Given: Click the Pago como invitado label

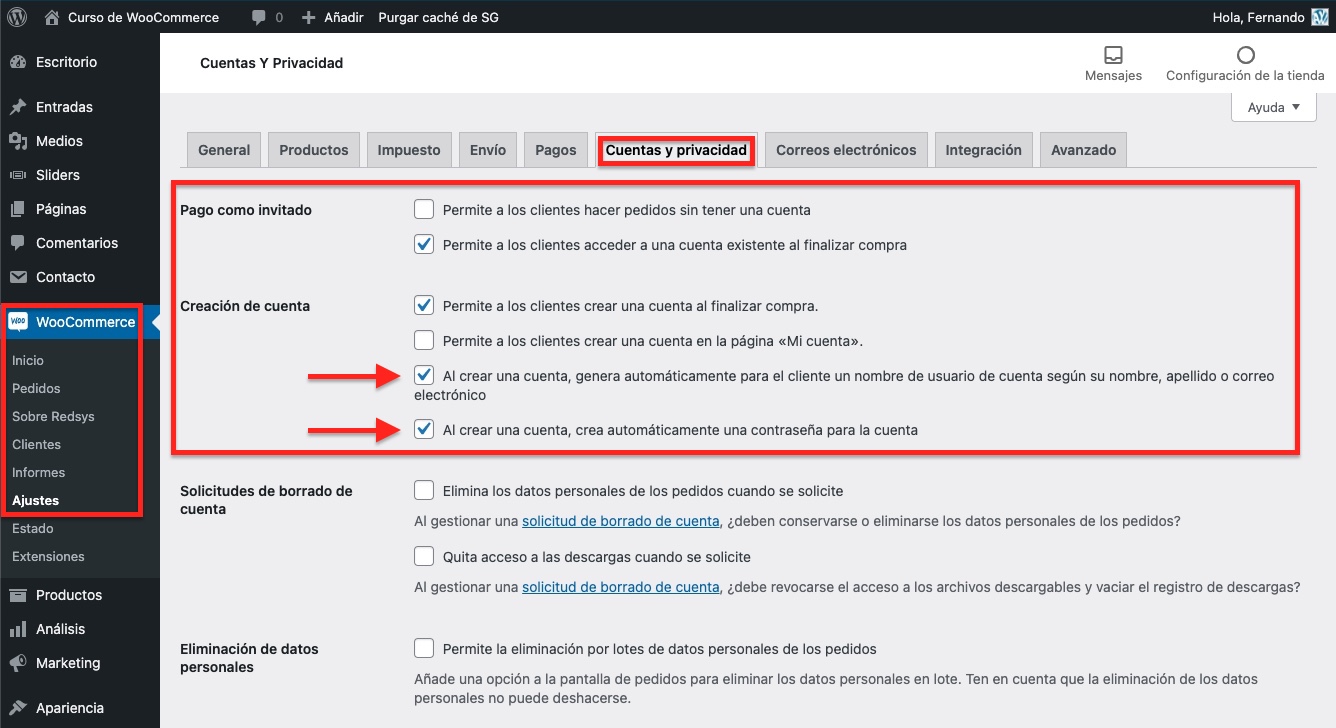Looking at the screenshot, I should [246, 210].
